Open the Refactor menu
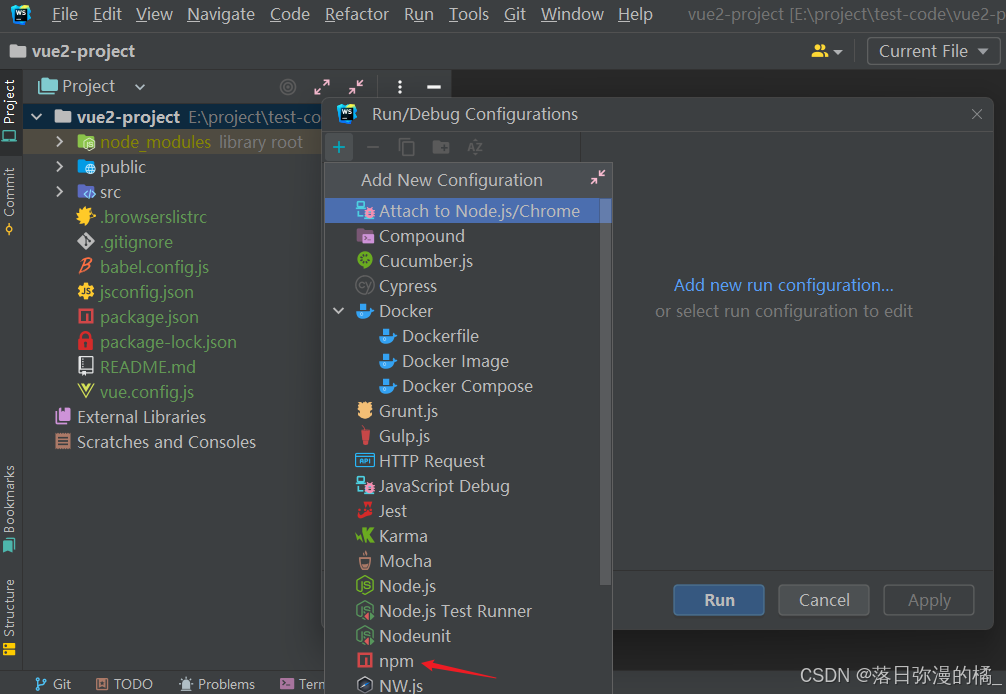 point(357,14)
